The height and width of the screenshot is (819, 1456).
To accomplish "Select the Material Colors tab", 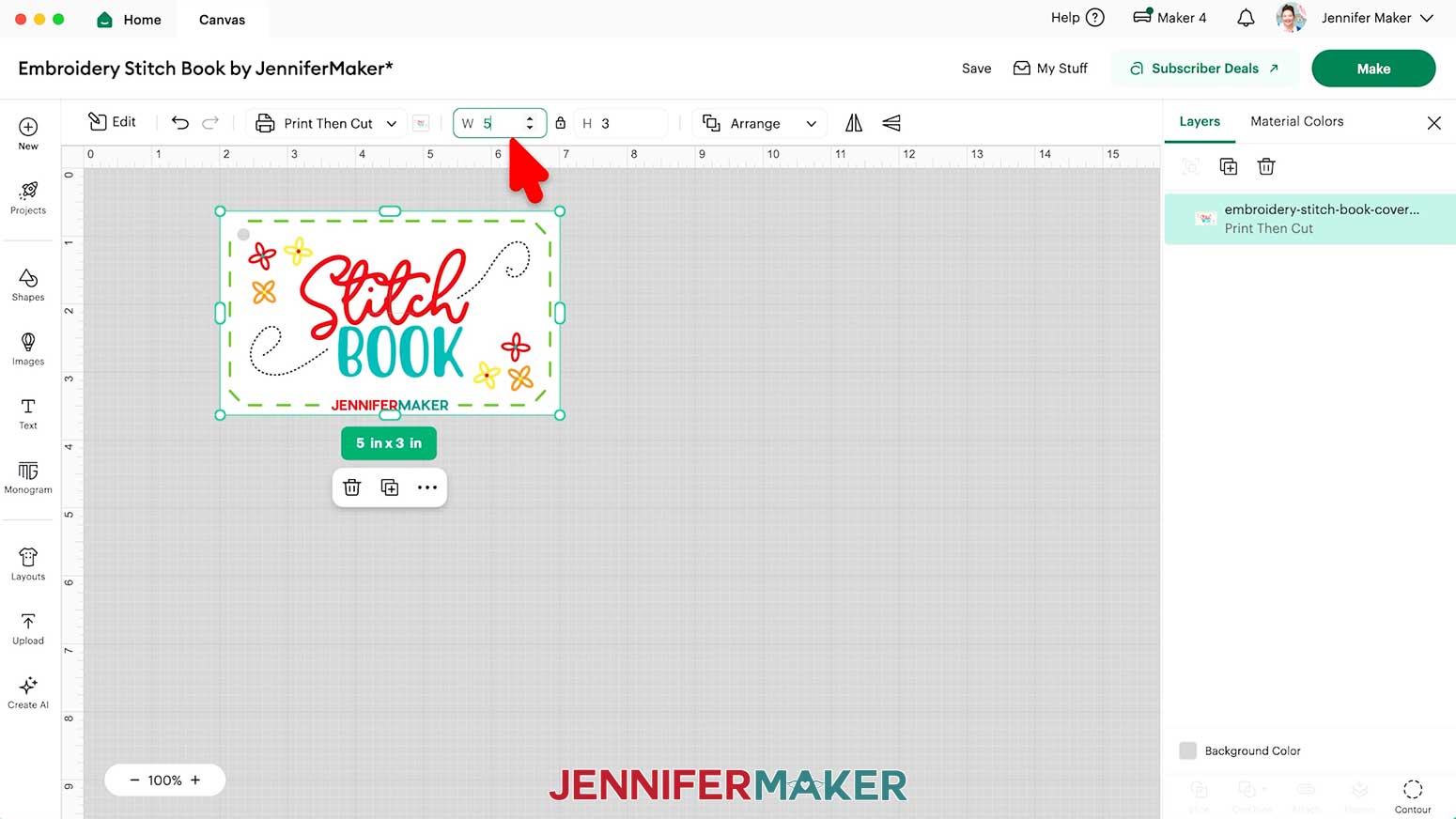I will click(x=1296, y=121).
